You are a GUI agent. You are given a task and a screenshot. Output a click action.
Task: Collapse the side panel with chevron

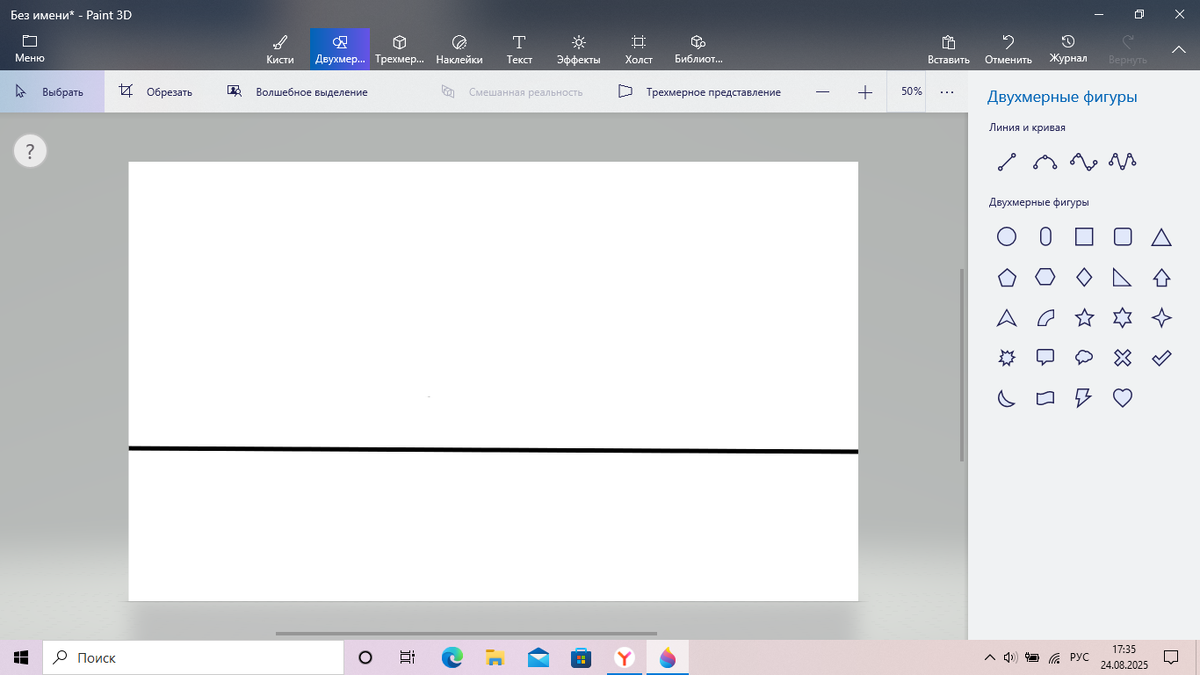[x=1178, y=48]
